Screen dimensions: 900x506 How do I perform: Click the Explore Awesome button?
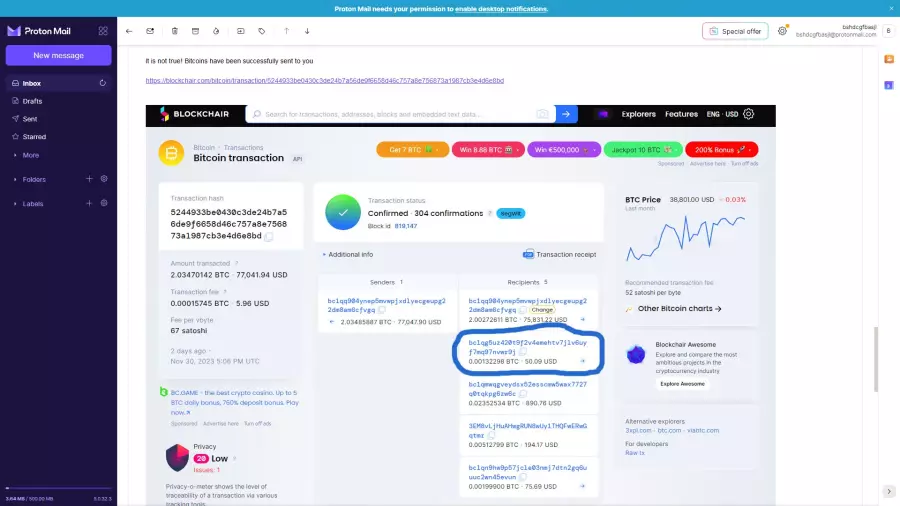pos(682,384)
